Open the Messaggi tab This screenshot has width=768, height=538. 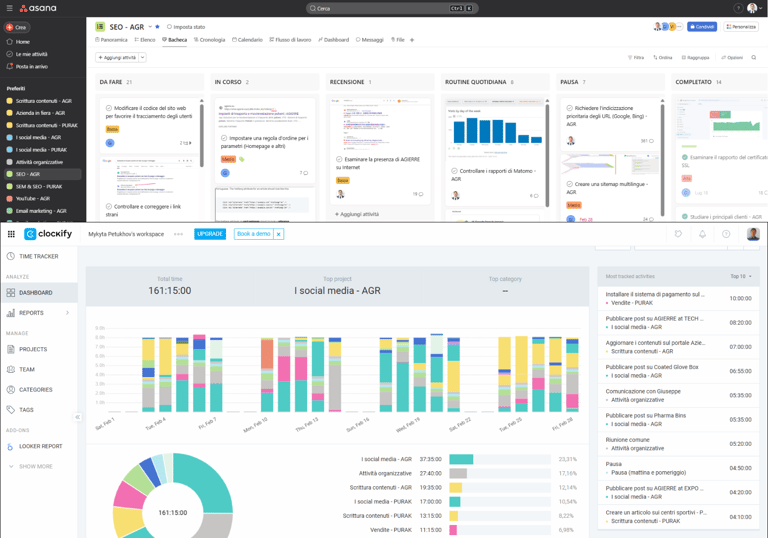(370, 40)
